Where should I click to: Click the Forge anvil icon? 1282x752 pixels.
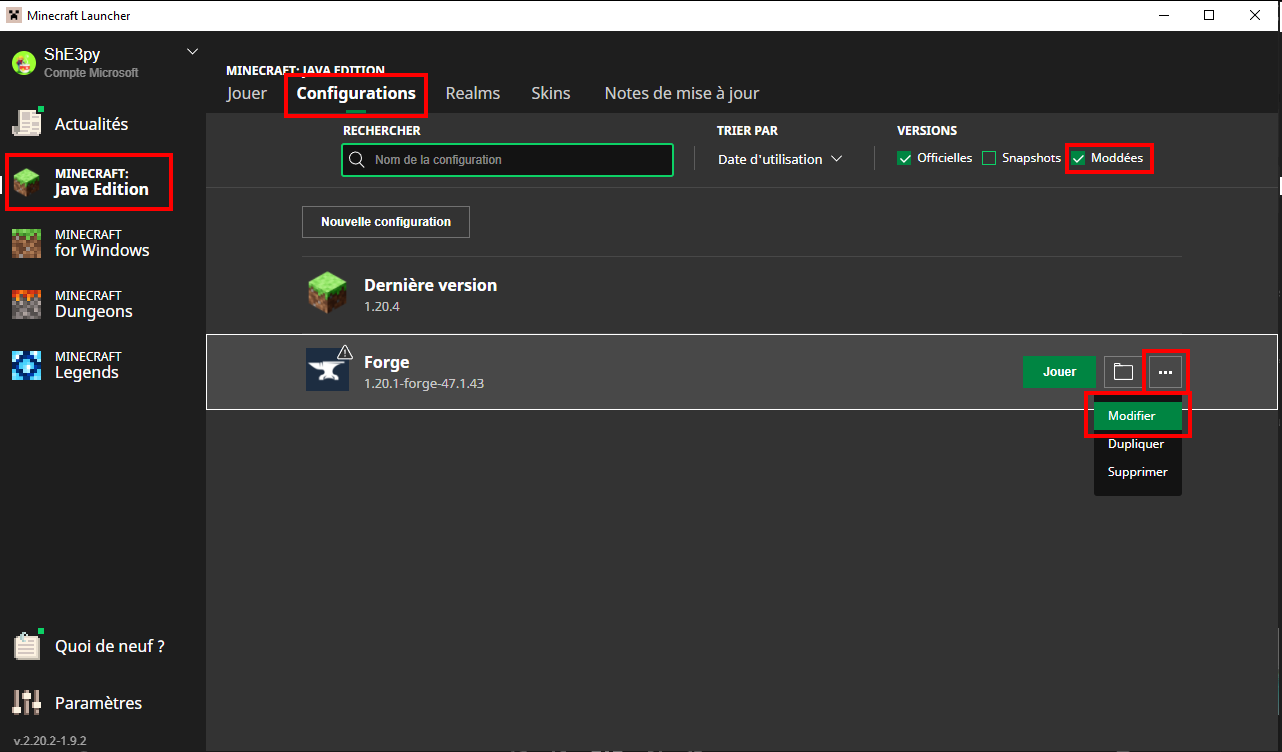click(327, 370)
